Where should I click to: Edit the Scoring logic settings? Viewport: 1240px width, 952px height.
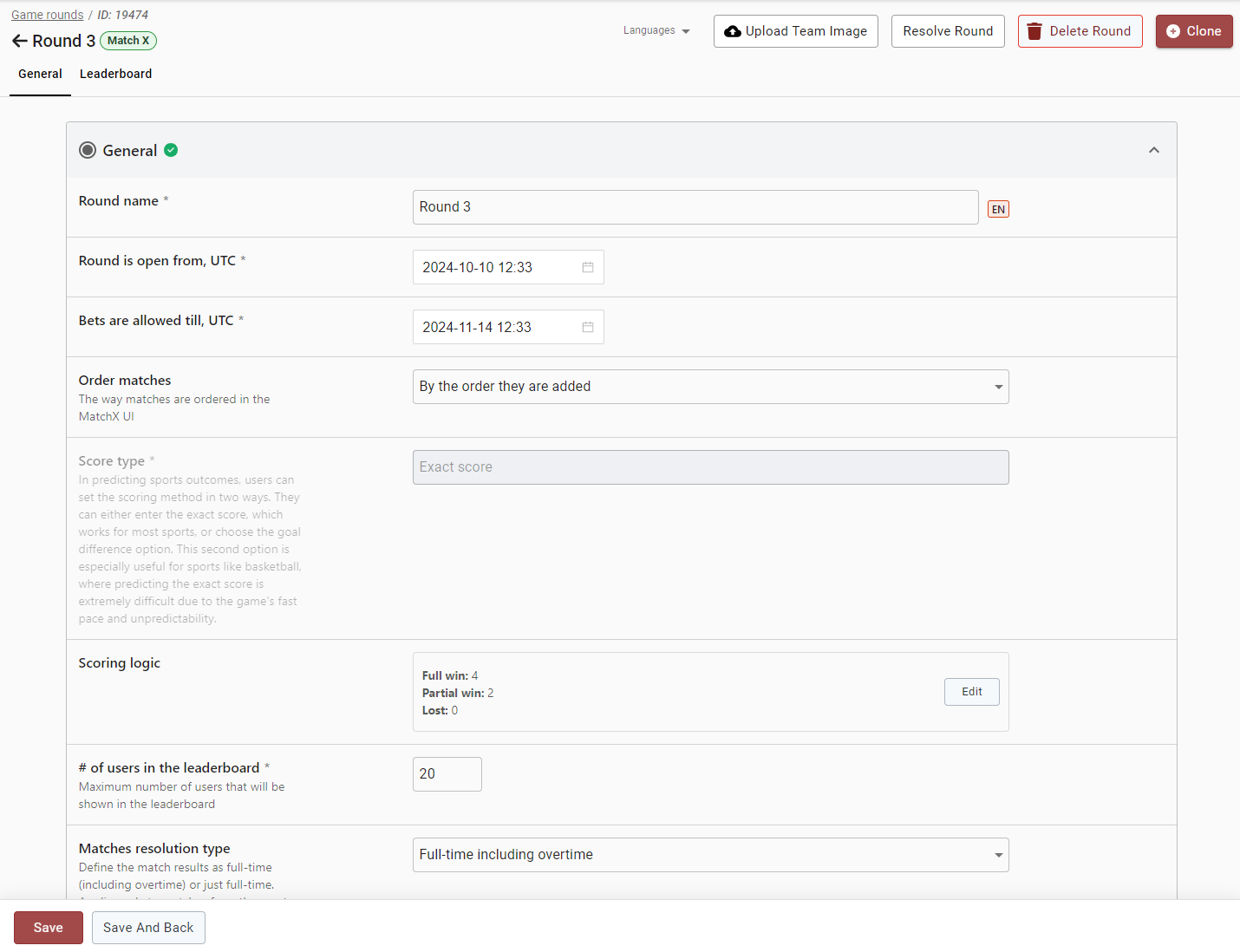971,692
